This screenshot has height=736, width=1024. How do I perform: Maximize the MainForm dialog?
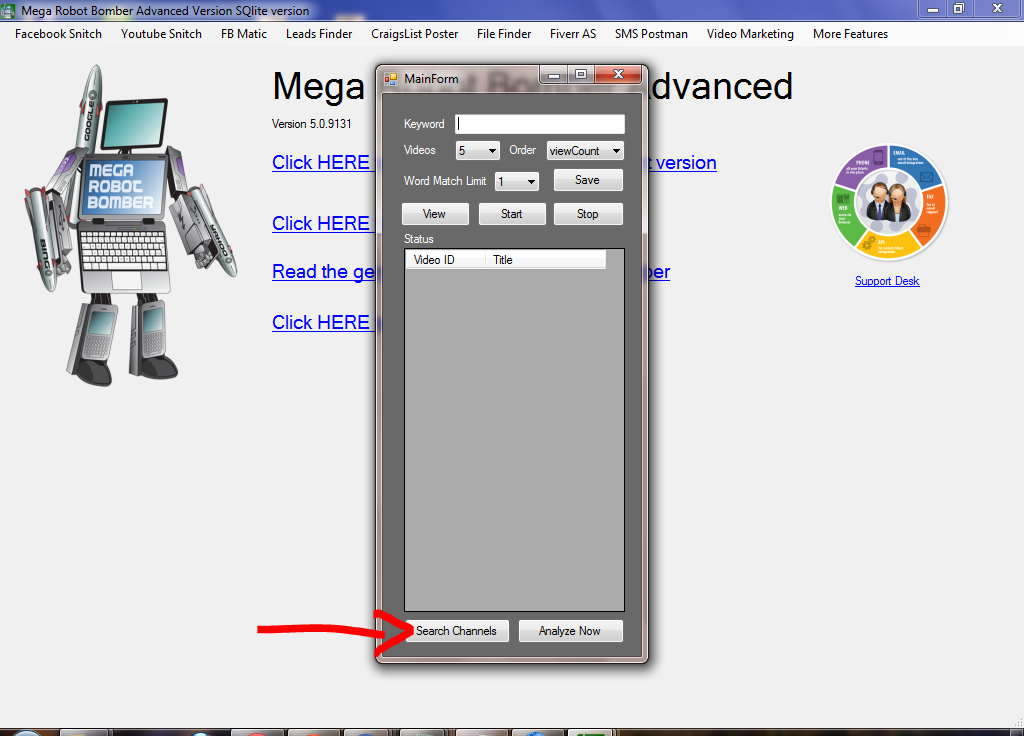point(581,75)
